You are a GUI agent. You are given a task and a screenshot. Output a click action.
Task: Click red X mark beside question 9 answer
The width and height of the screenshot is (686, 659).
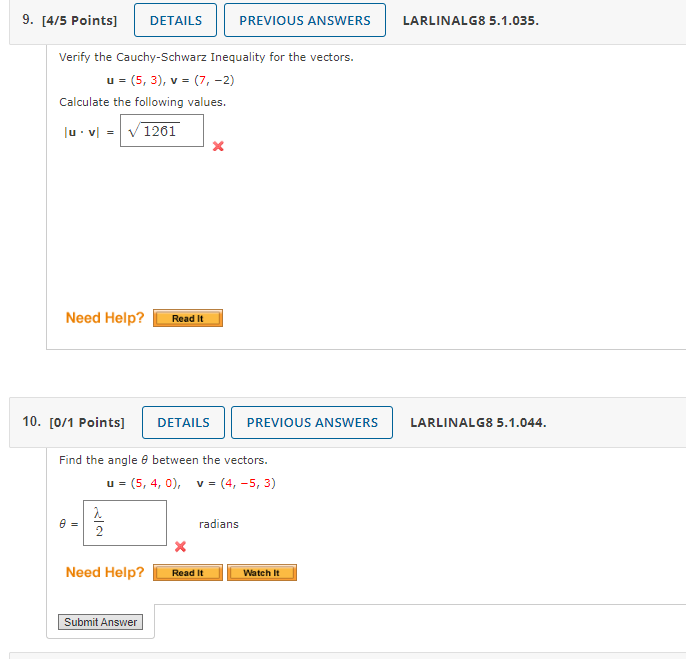pyautogui.click(x=218, y=146)
